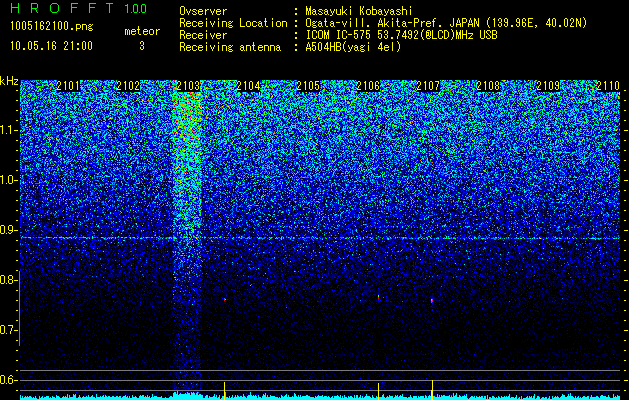
Task: Click the meteor echo dot near 2106
Action: coord(378,297)
